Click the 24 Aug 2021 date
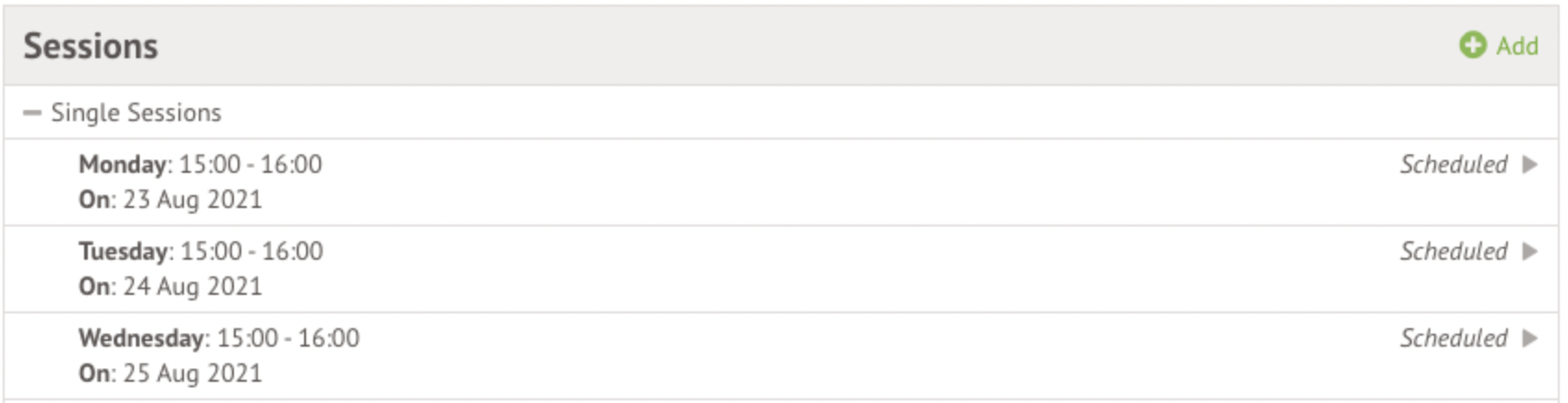This screenshot has width=1568, height=403. tap(192, 287)
